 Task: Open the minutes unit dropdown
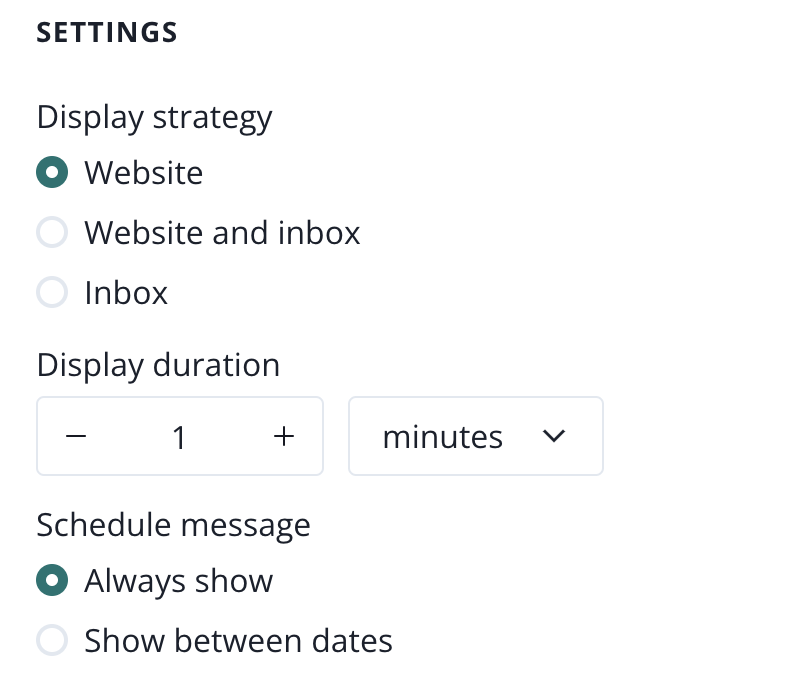click(x=476, y=437)
